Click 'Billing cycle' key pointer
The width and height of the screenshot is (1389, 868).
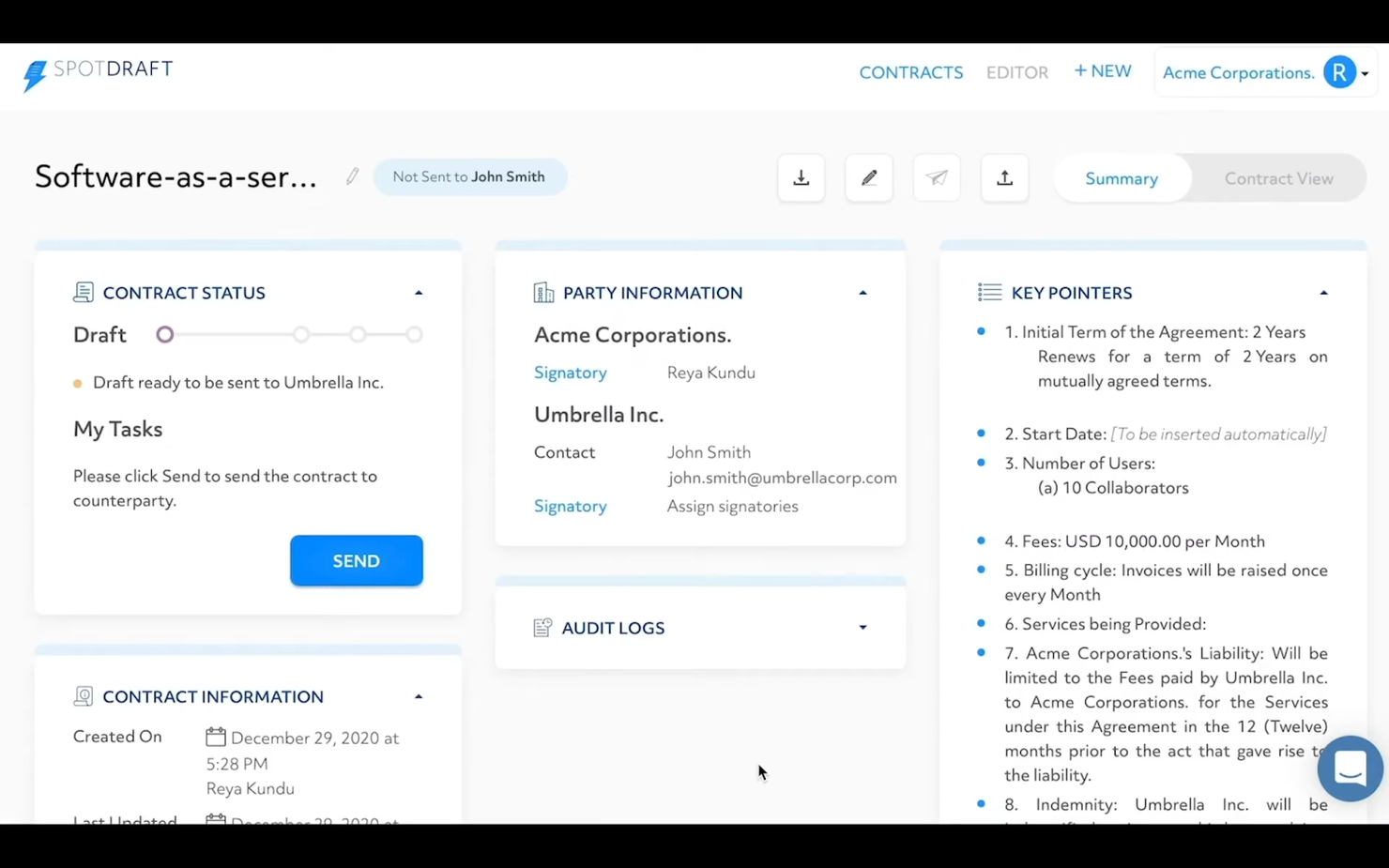tap(1166, 583)
